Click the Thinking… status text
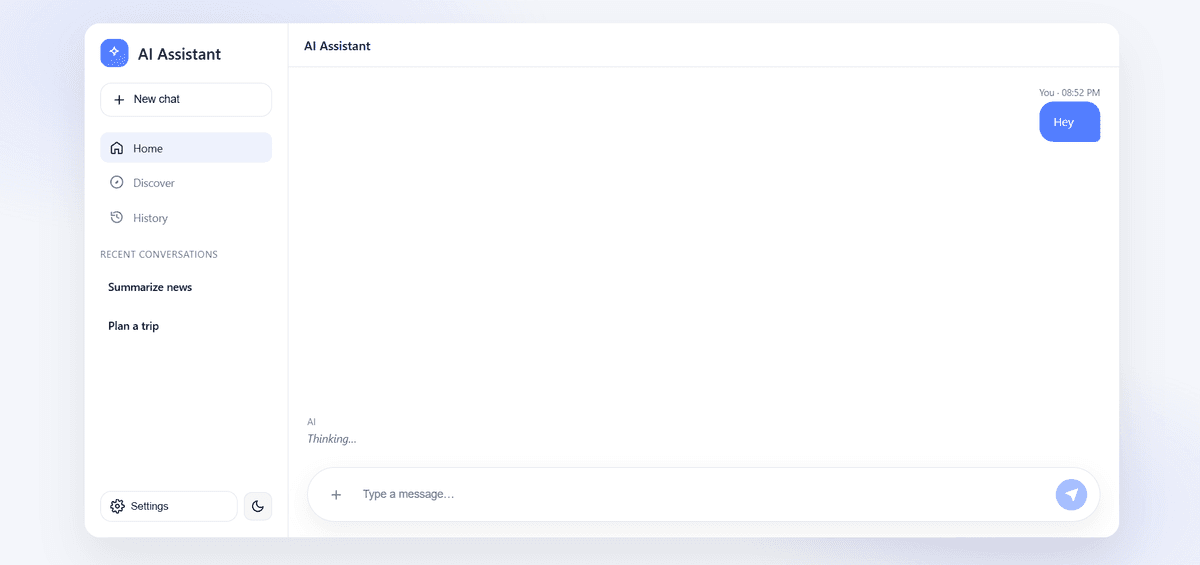This screenshot has width=1200, height=565. [x=332, y=439]
